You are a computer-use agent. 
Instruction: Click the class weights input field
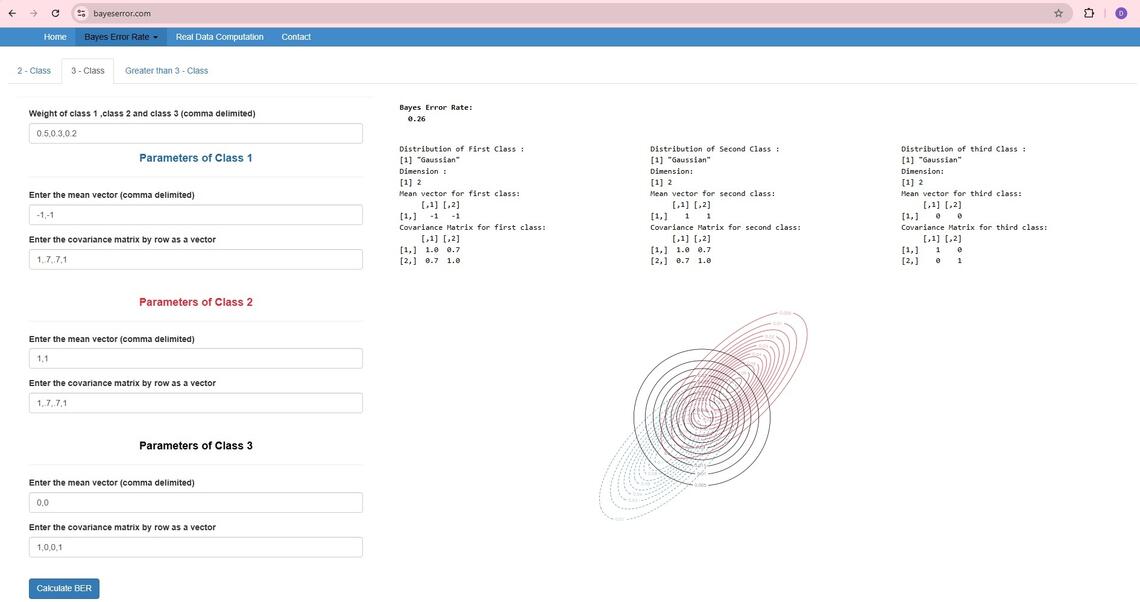click(195, 133)
